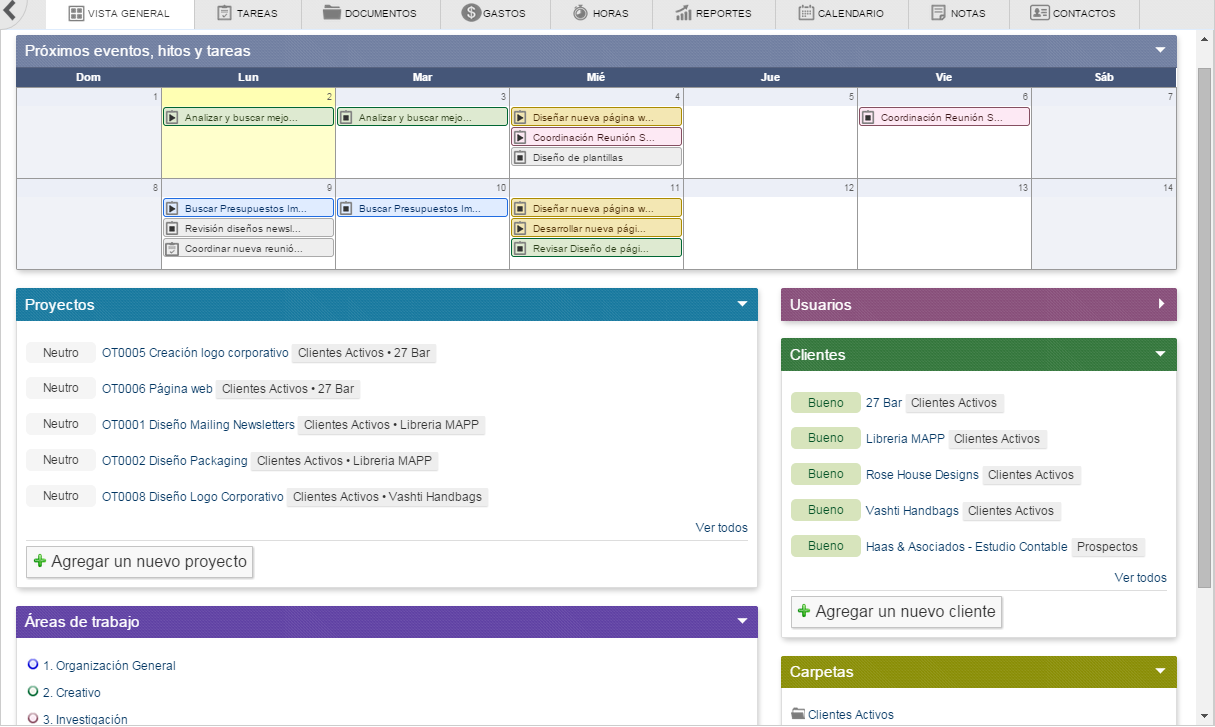Click the Documentos folder icon

(x=332, y=13)
